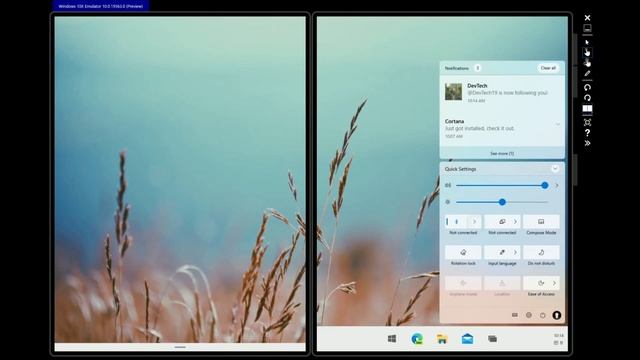Open File Explorer from taskbar

coord(442,339)
